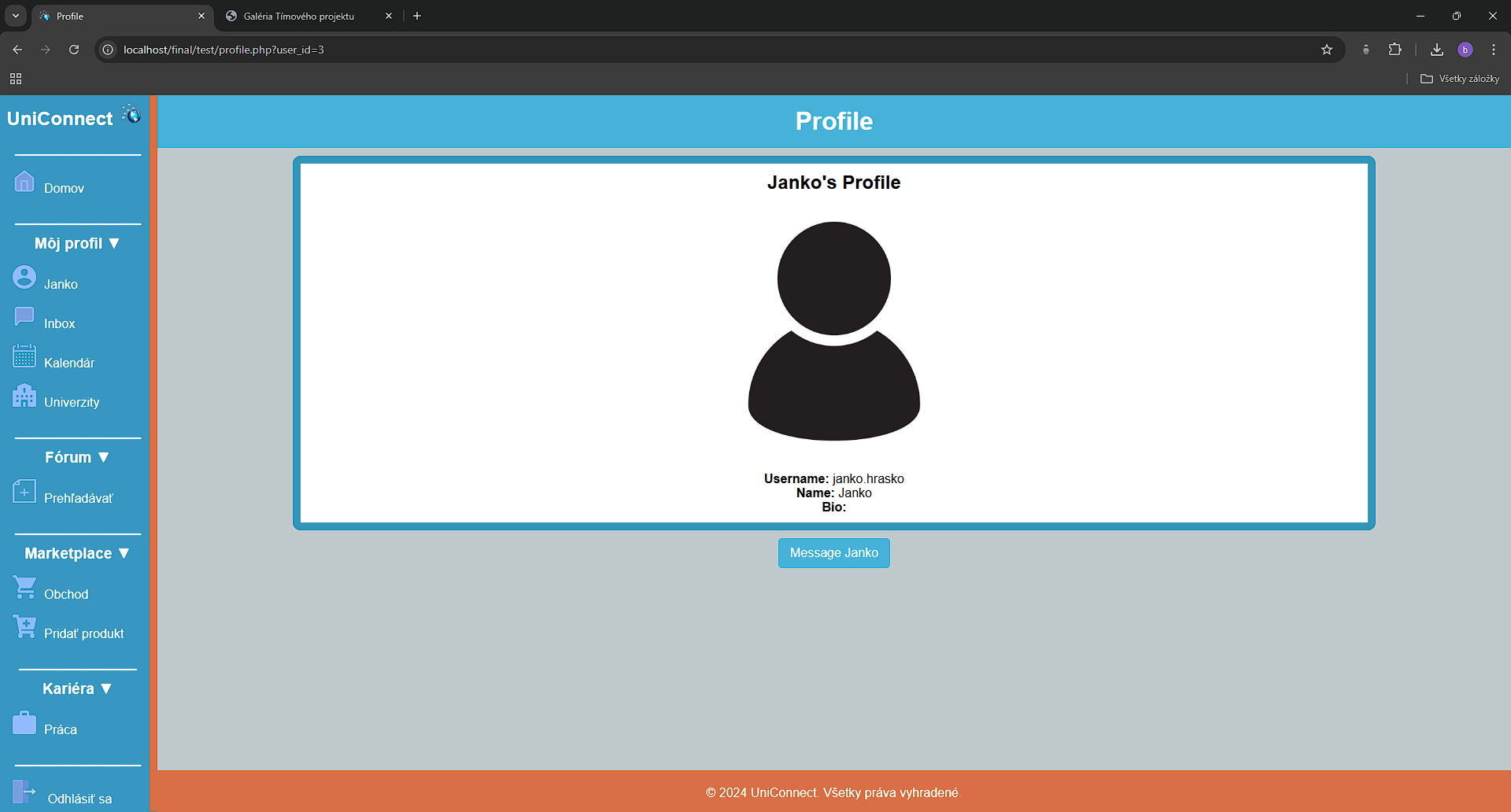The image size is (1511, 812).
Task: Collapse the Marketplace section
Action: click(77, 554)
